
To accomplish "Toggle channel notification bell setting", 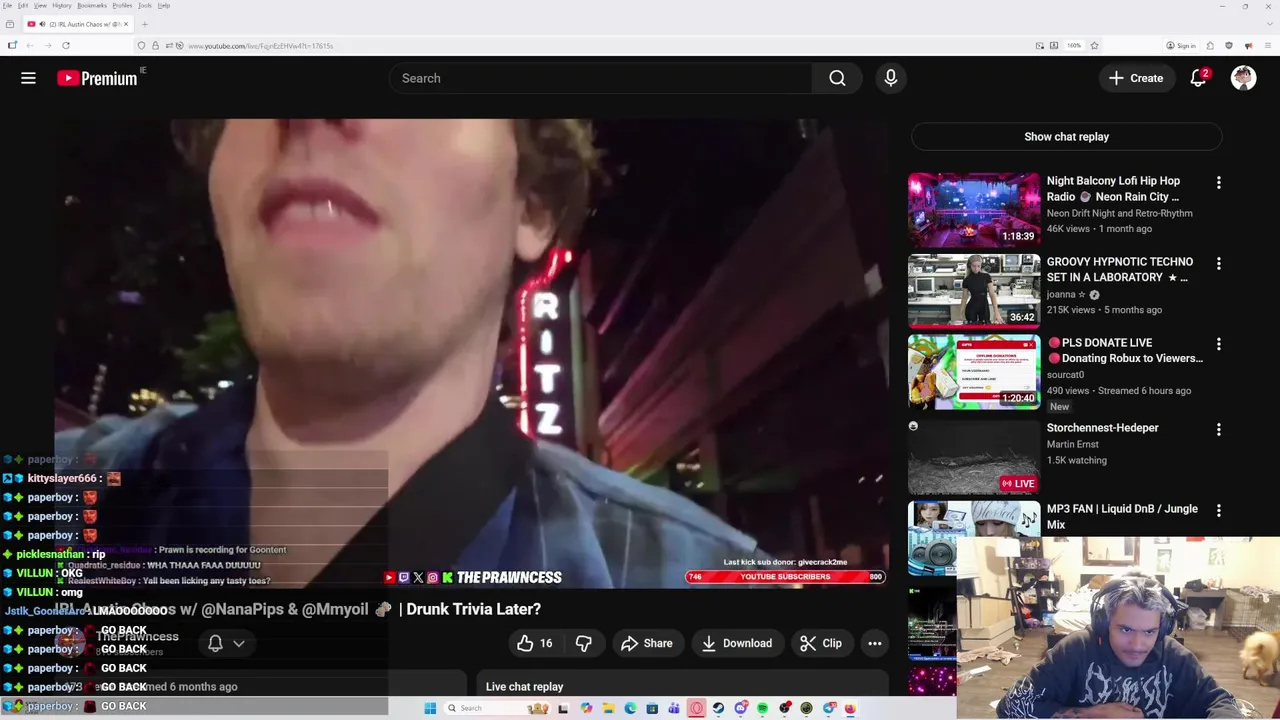I will tap(215, 643).
